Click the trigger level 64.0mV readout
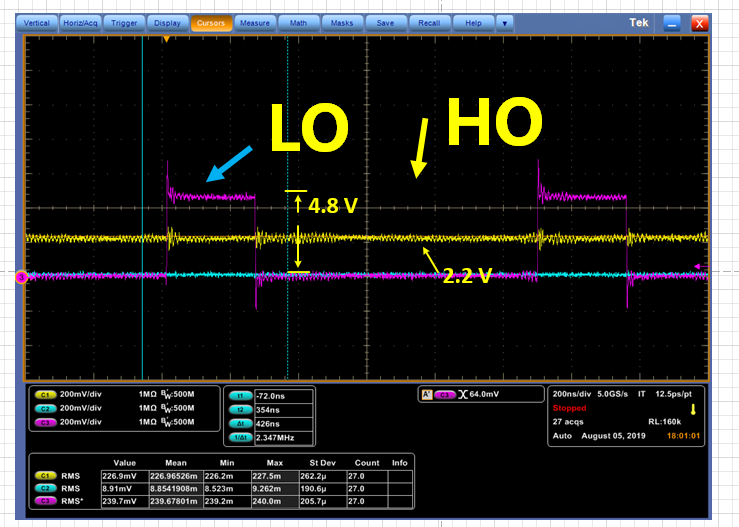739x527 pixels. point(484,394)
